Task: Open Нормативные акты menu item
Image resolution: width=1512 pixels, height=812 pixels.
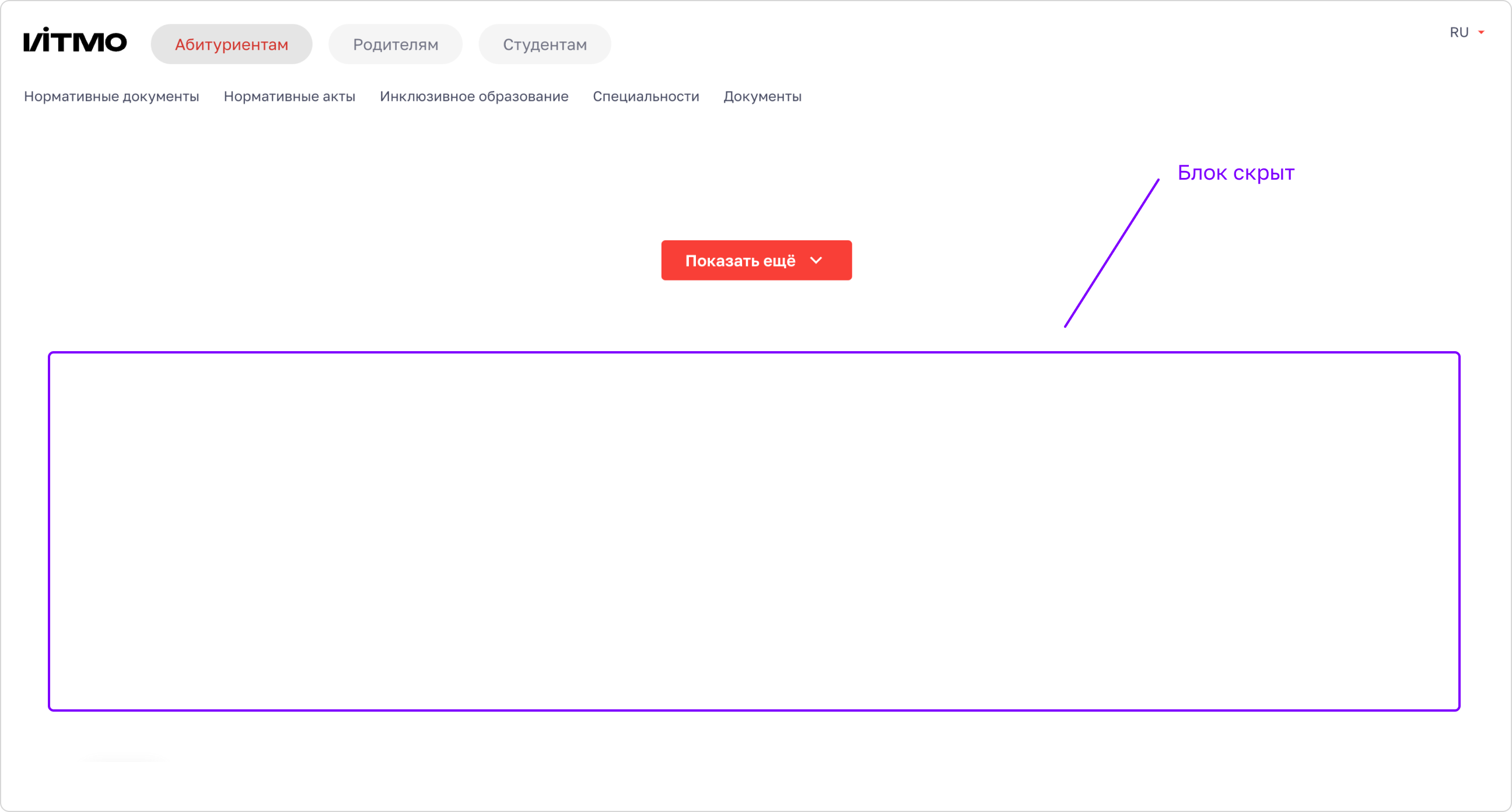Action: pos(289,96)
